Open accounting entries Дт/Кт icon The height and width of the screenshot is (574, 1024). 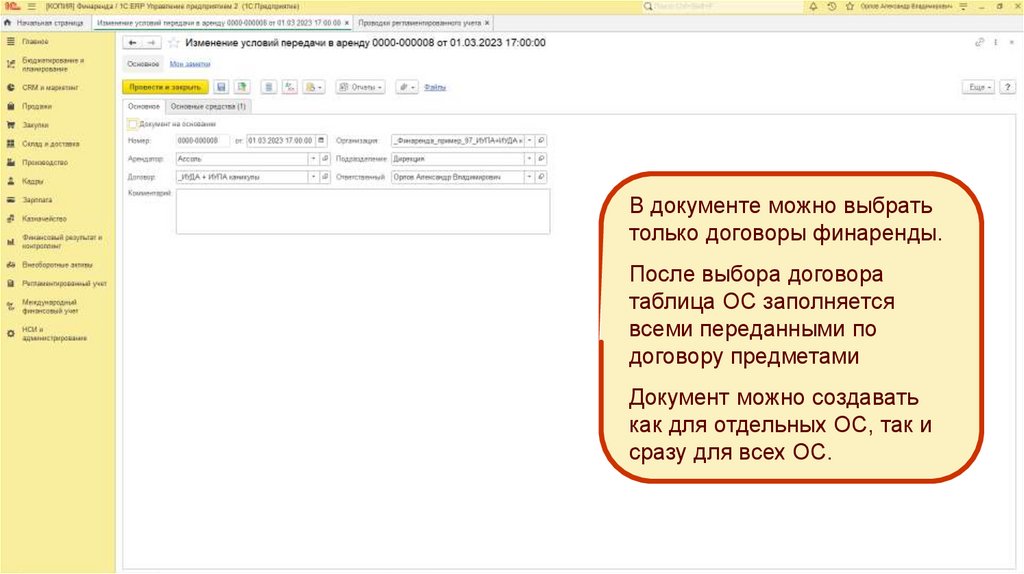[x=290, y=88]
